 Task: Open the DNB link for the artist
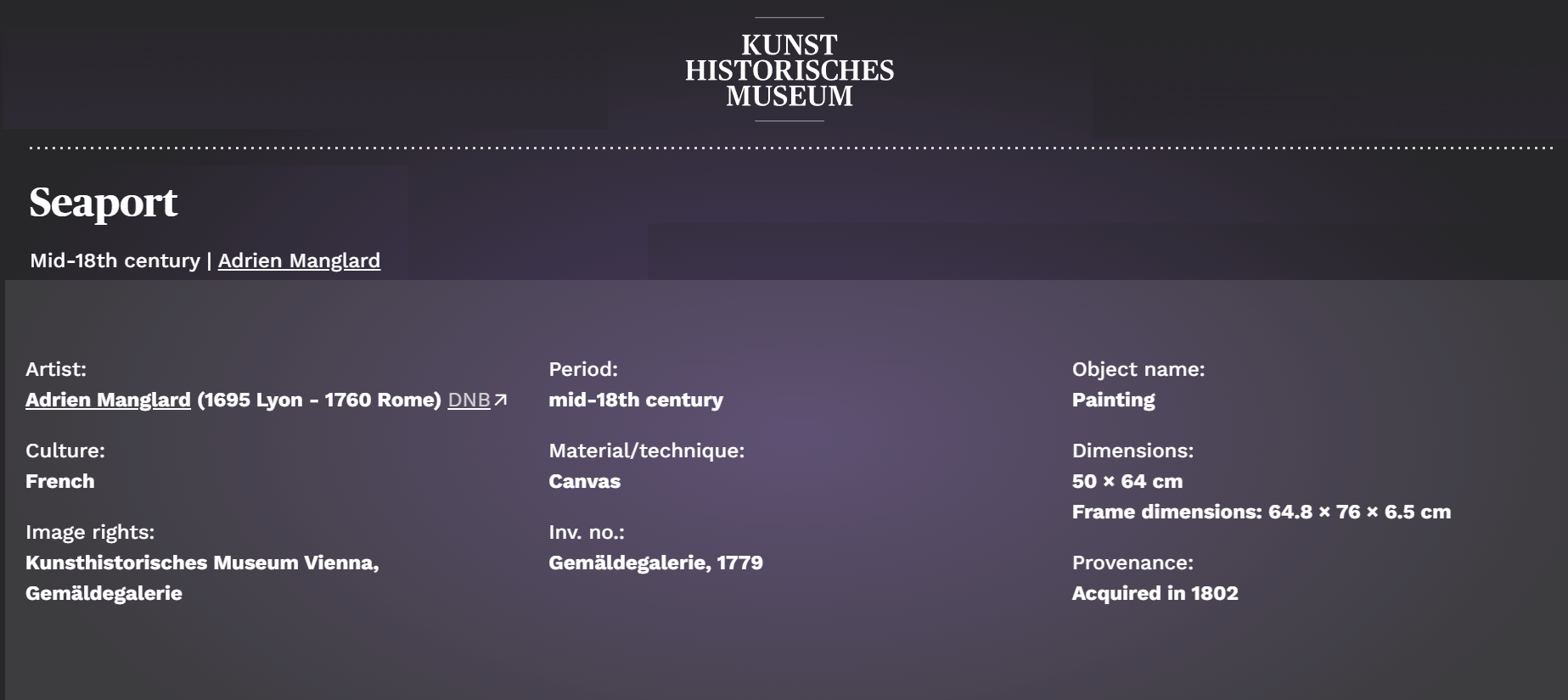pos(469,400)
